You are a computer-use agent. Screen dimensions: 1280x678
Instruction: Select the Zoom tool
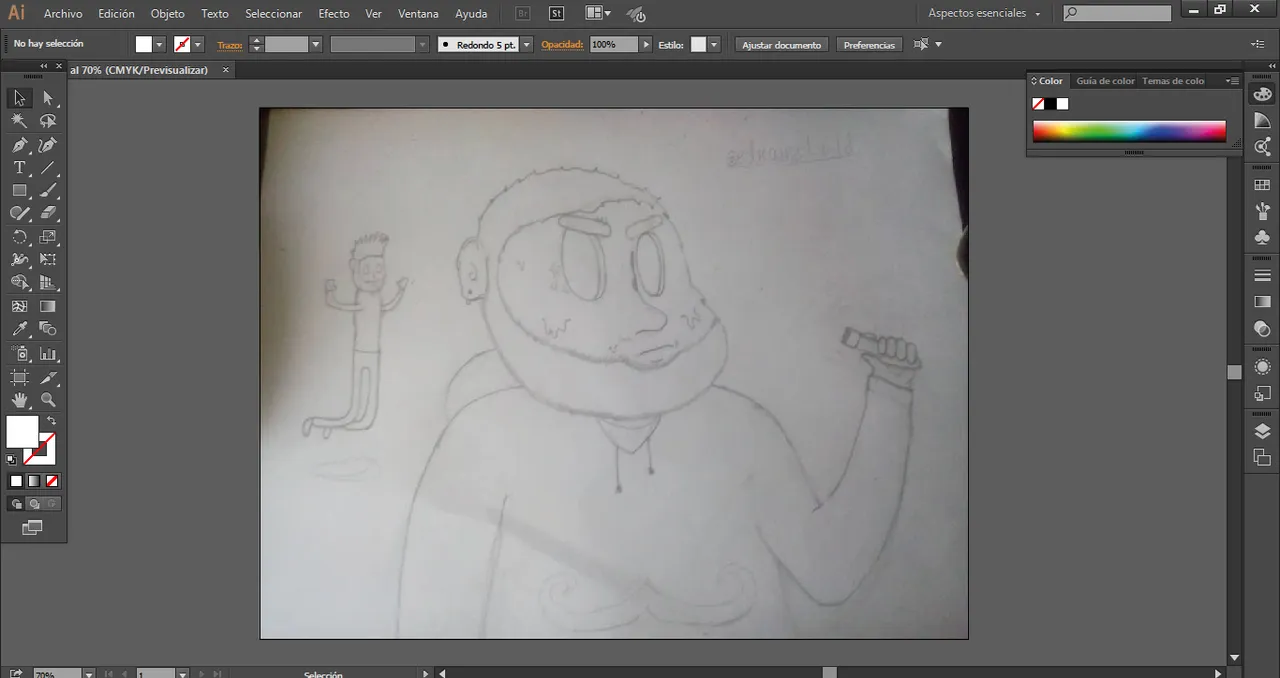(47, 400)
